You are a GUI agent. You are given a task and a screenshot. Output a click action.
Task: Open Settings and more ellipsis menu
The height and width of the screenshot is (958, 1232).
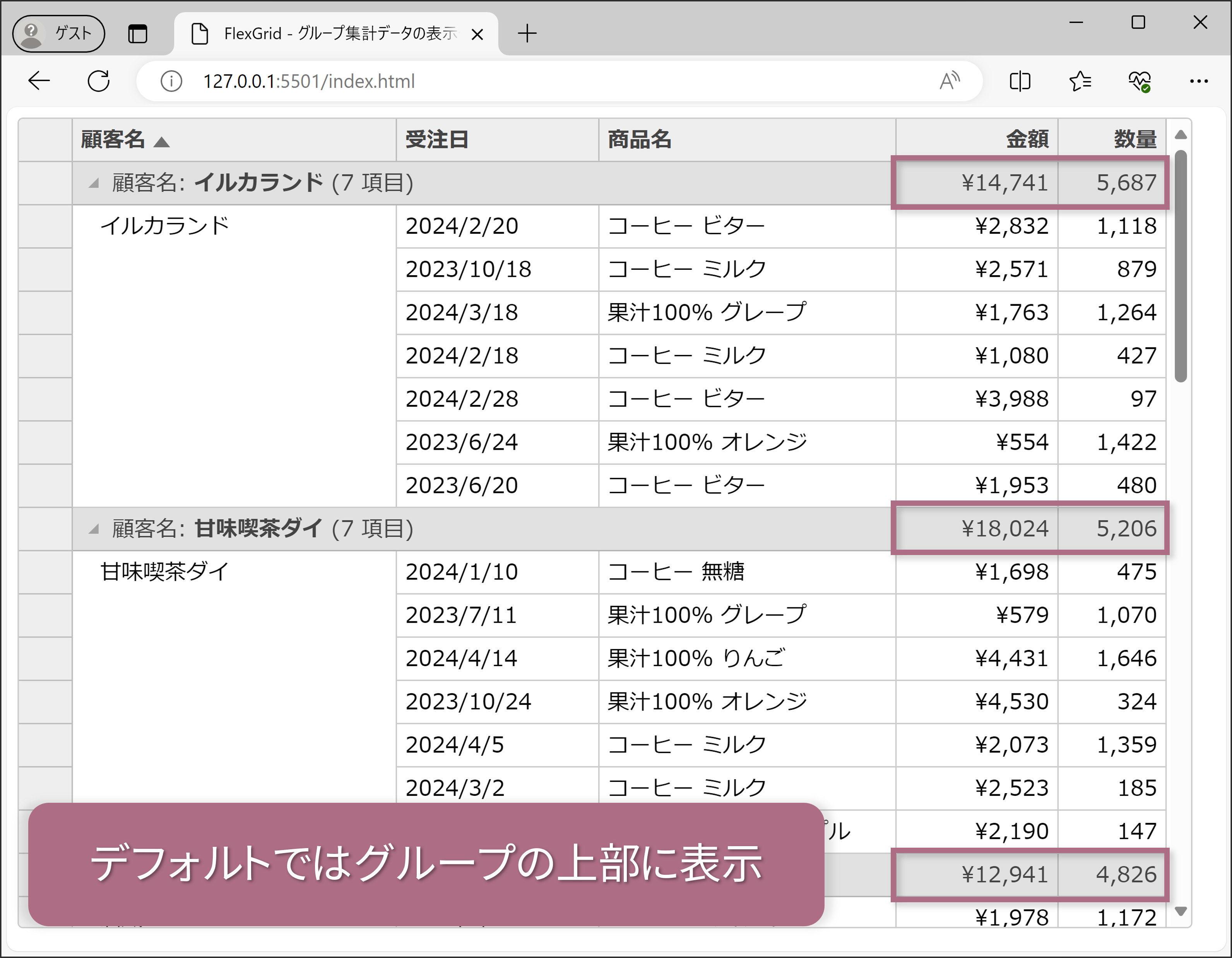[1199, 81]
